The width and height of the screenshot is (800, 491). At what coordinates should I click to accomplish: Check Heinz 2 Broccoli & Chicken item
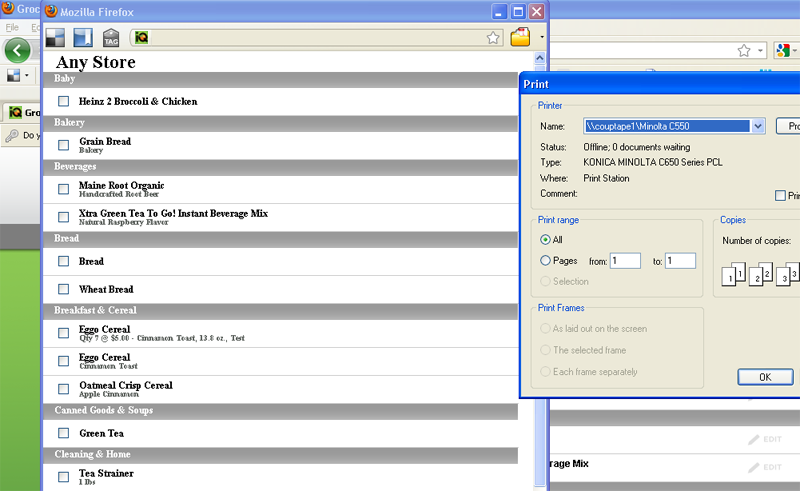[63, 101]
